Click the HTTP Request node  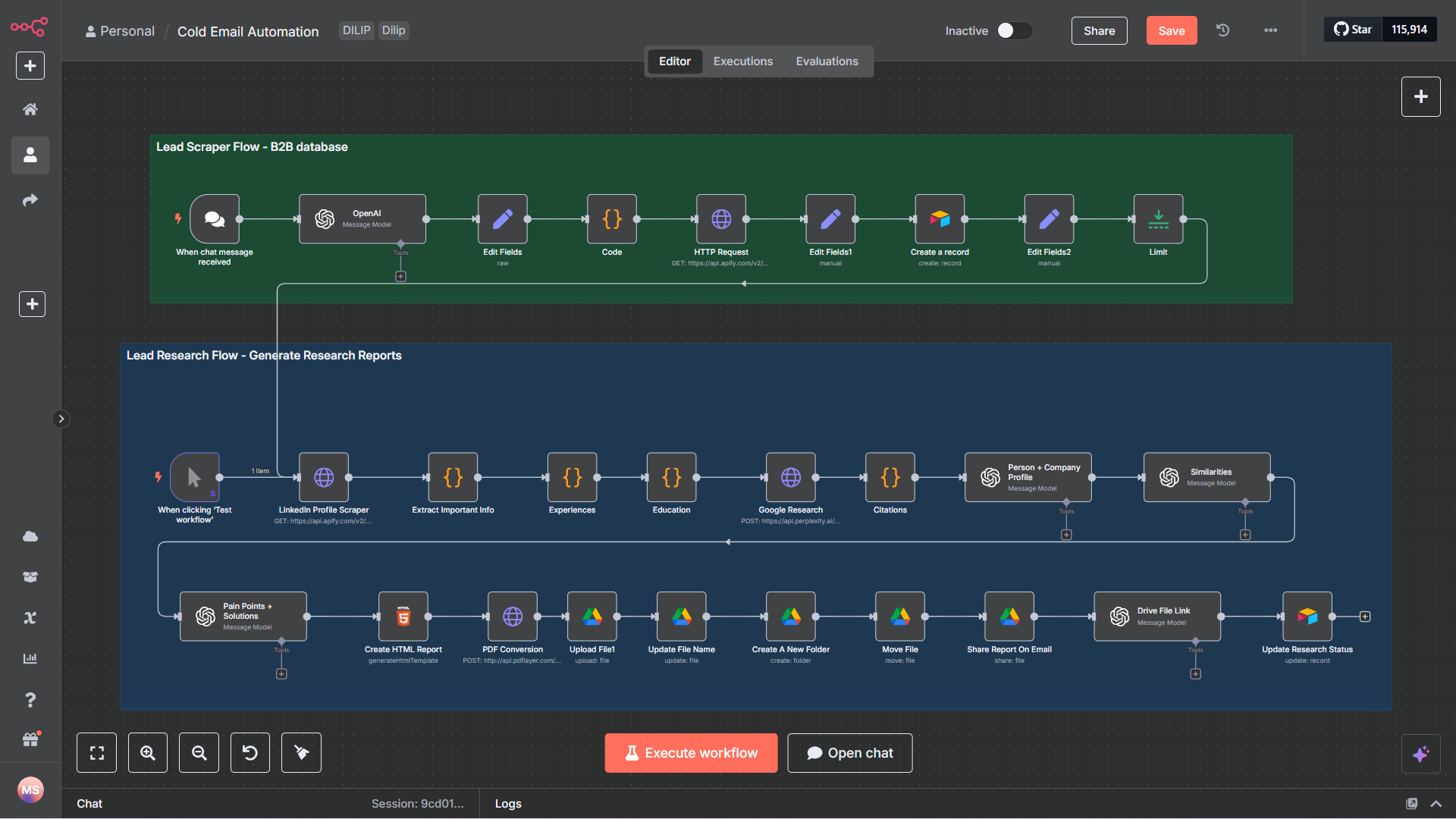click(720, 219)
